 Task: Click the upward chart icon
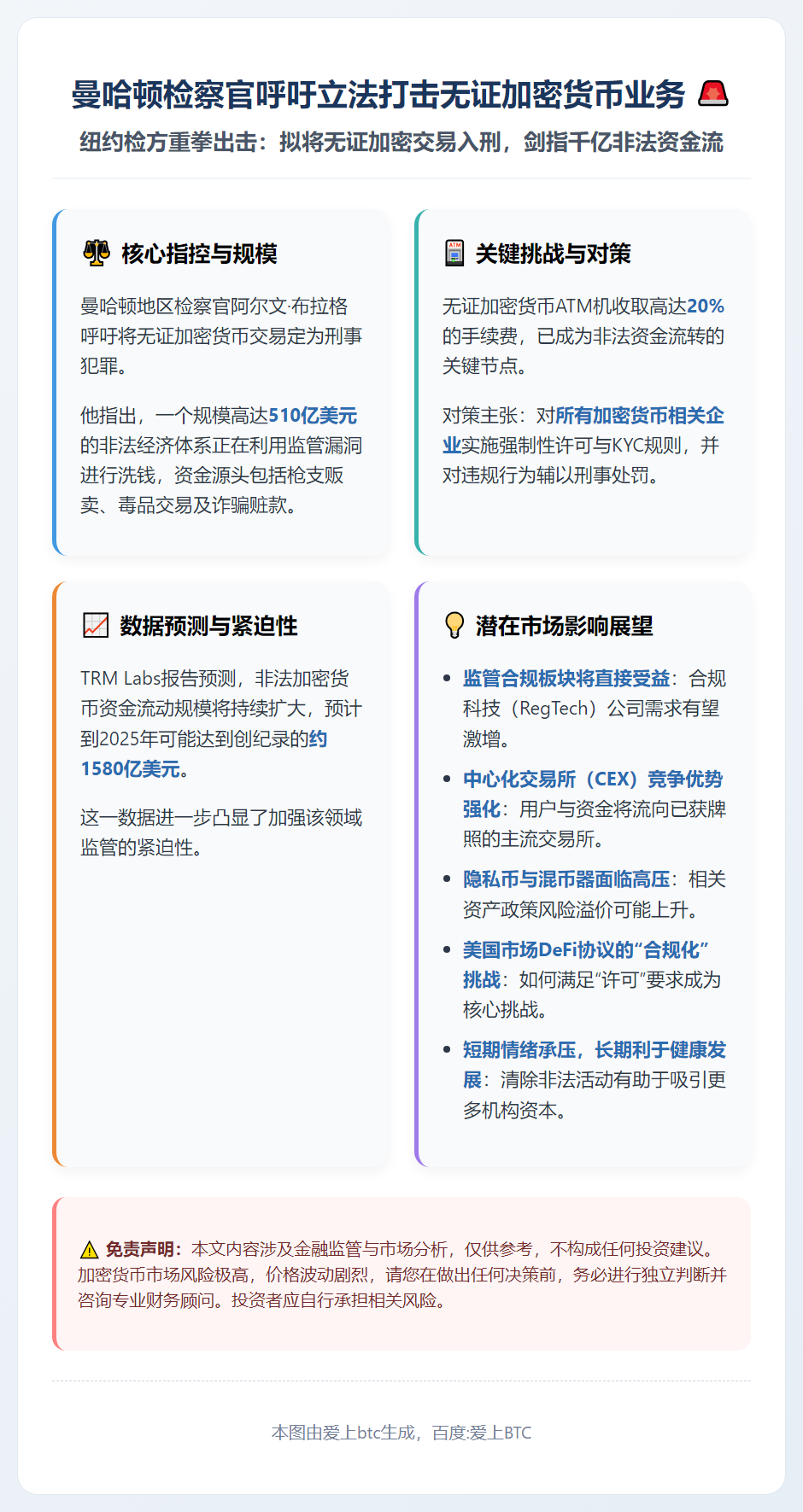(x=96, y=626)
